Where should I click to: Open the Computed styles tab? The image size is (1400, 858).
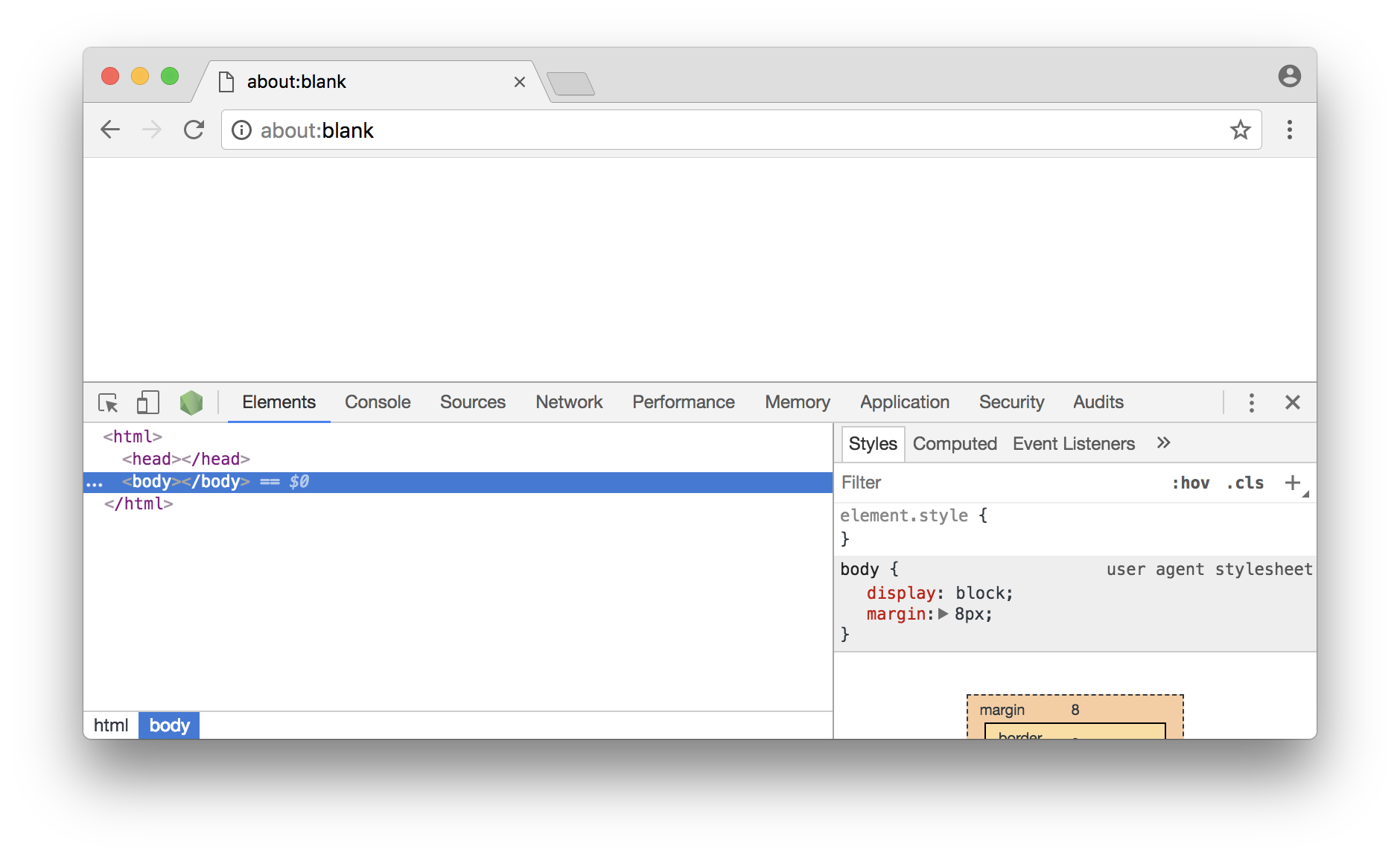955,443
